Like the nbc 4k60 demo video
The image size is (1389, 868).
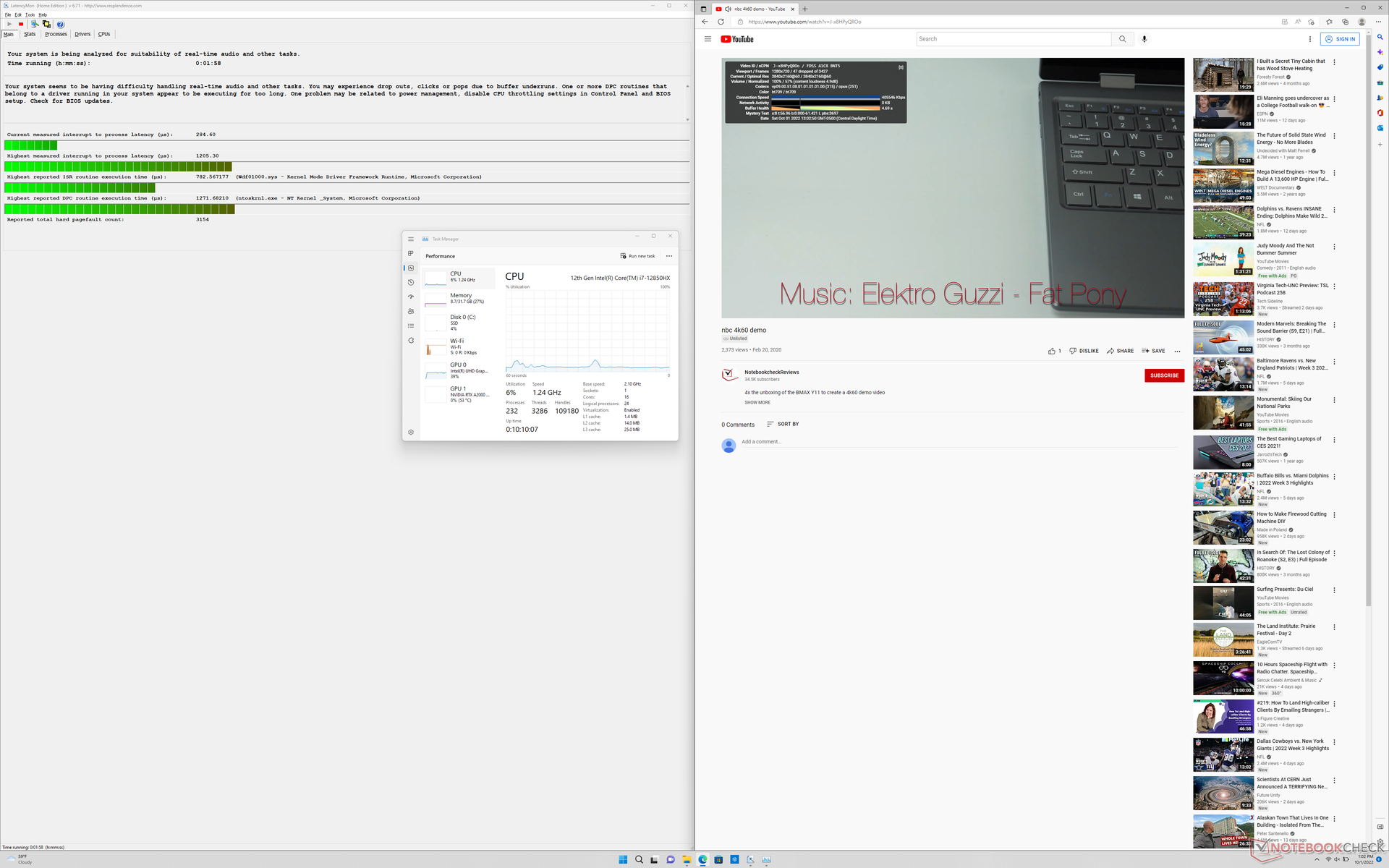coord(1052,351)
